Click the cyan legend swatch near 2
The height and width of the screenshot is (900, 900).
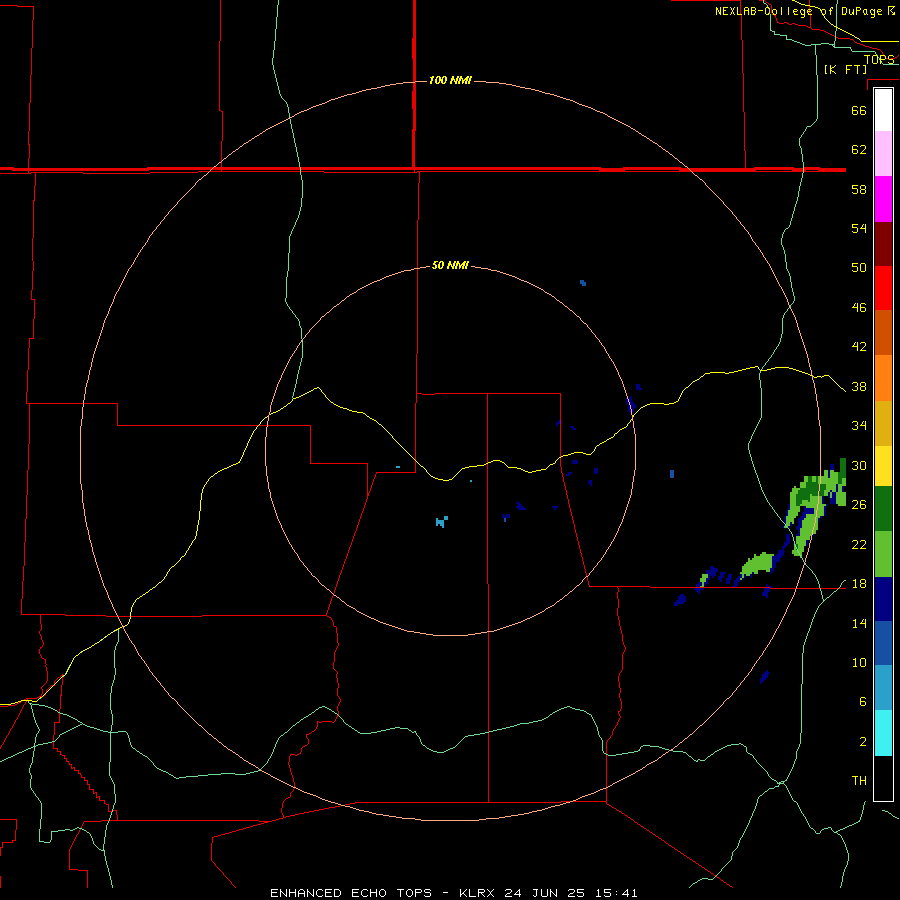point(883,733)
